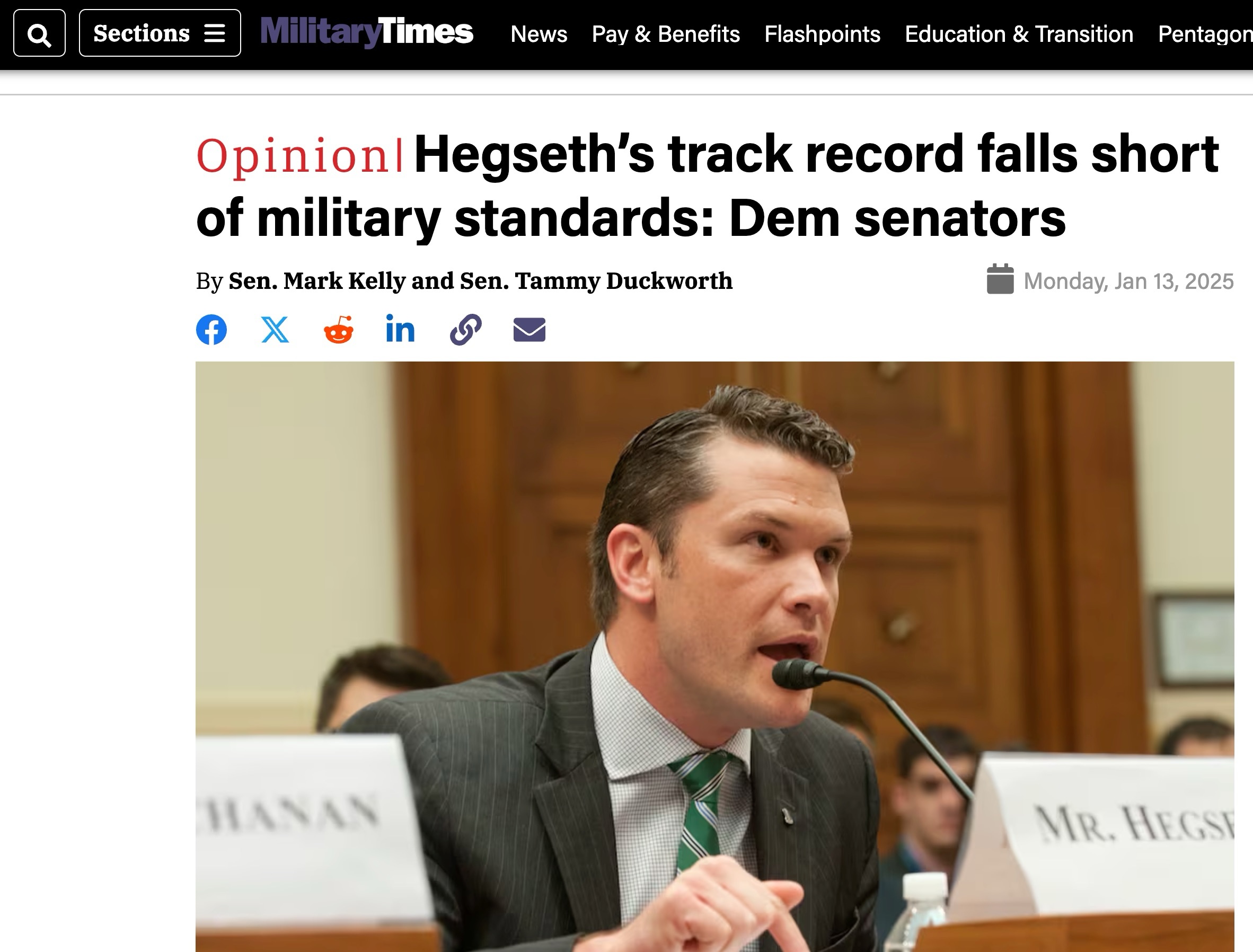Expand the Sections hamburger menu
The width and height of the screenshot is (1253, 952).
click(x=160, y=33)
